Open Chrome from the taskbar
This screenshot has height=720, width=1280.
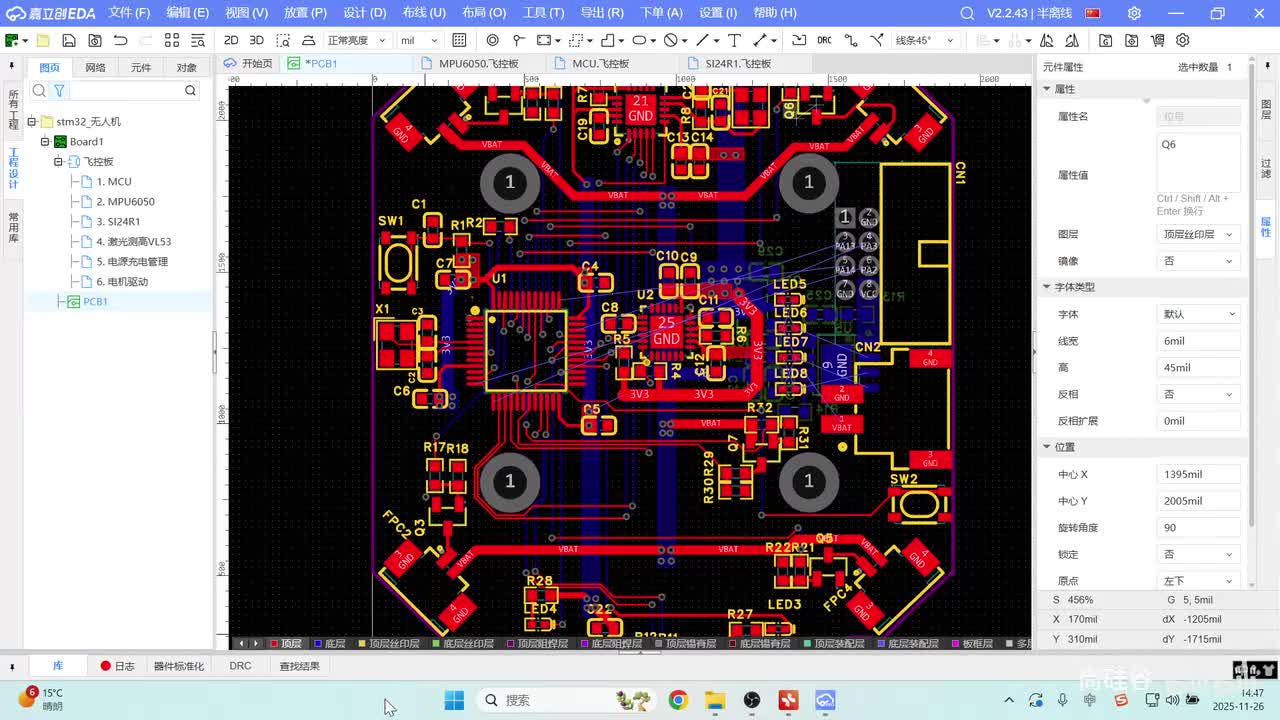(678, 700)
